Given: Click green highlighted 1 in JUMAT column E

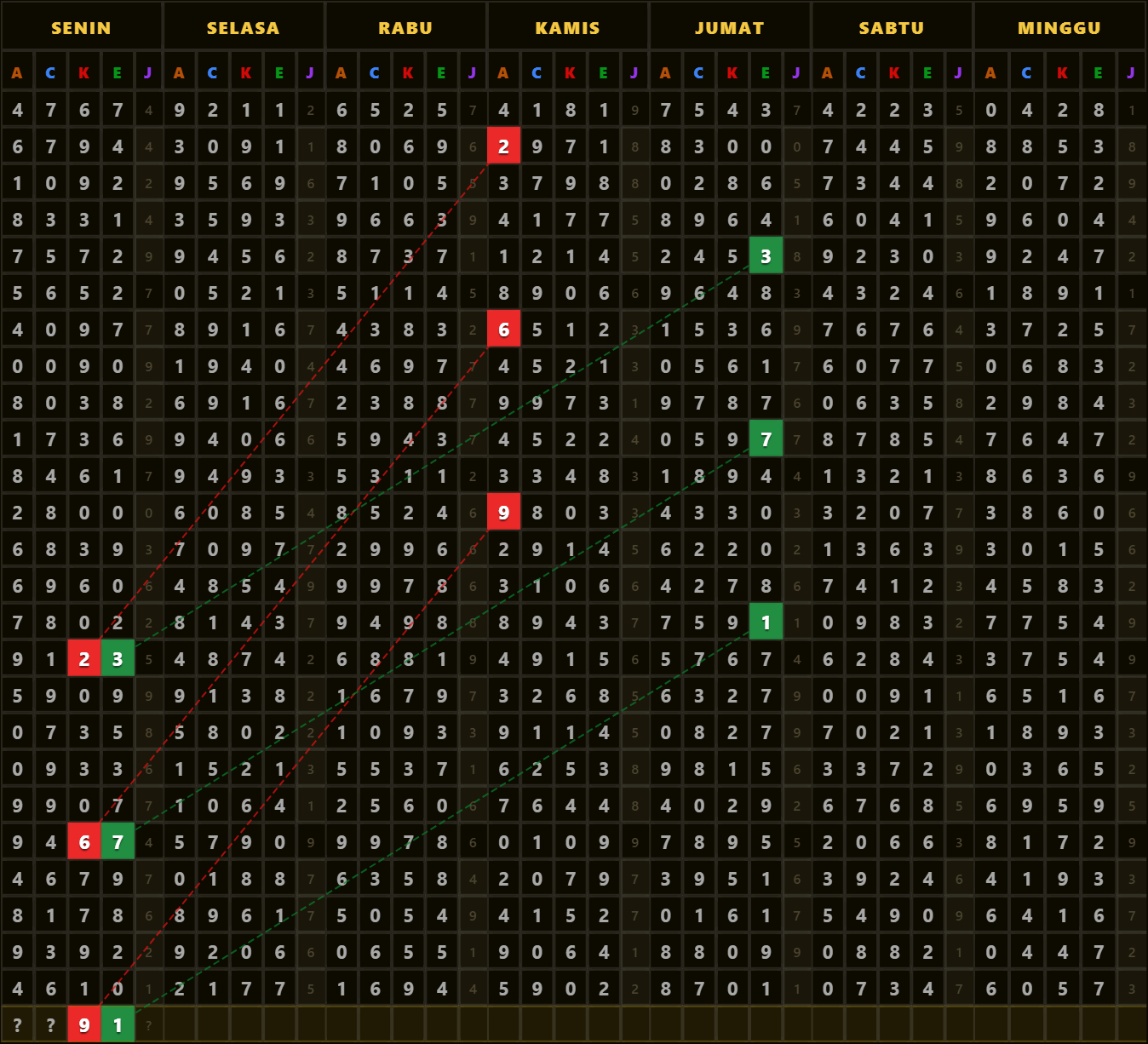Looking at the screenshot, I should [x=766, y=622].
